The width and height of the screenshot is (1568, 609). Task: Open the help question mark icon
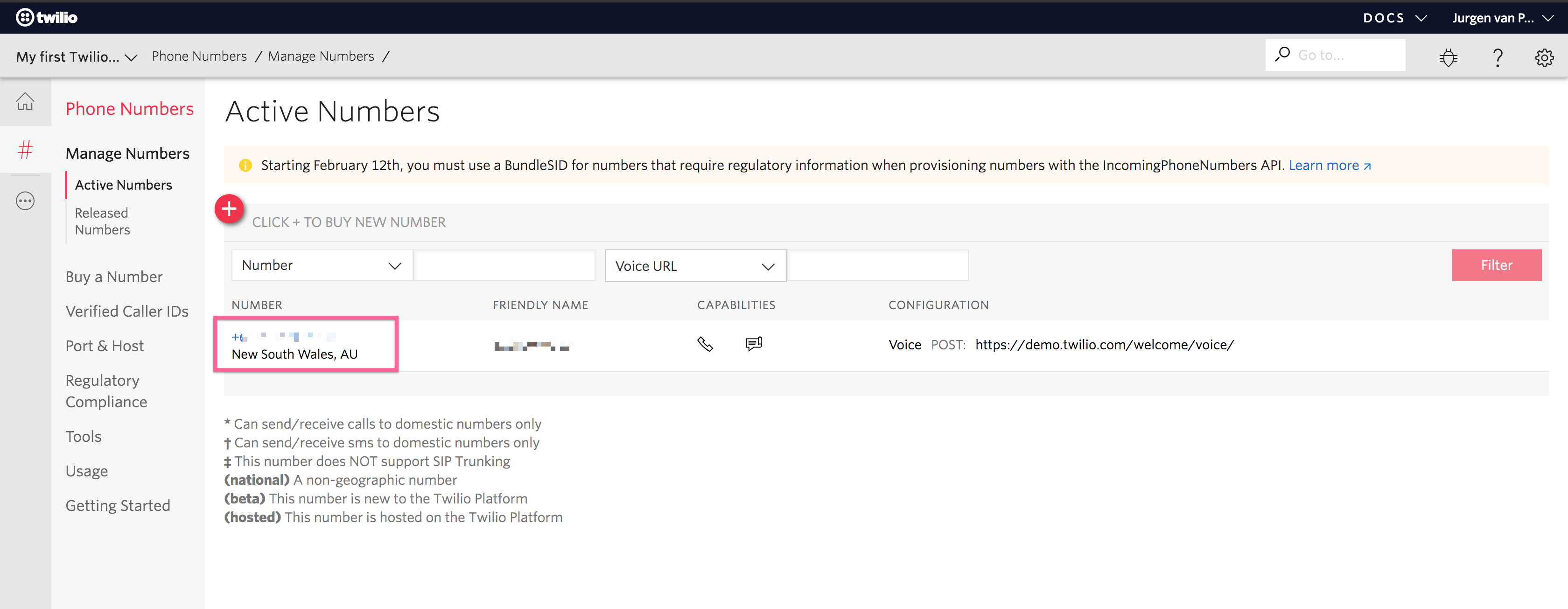coord(1498,57)
